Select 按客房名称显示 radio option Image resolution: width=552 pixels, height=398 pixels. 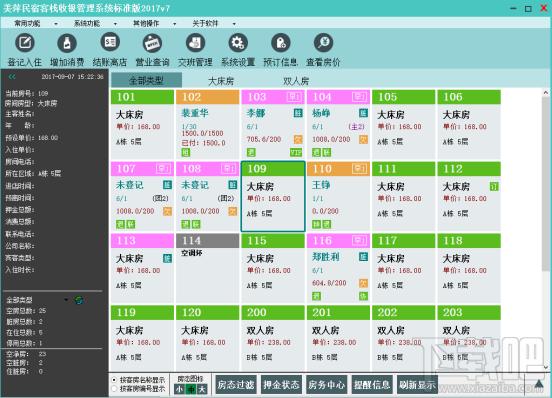114,380
